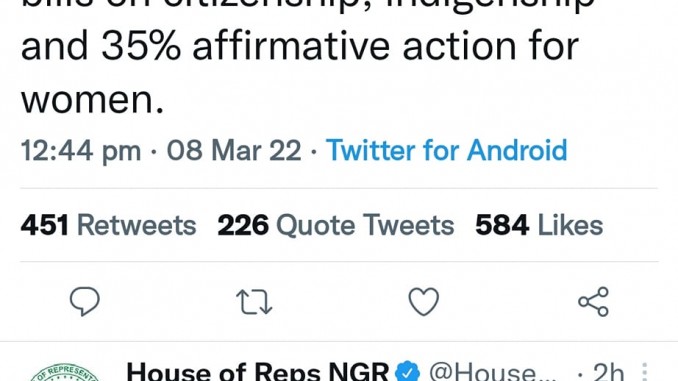Open the Twitter for Android link
Viewport: 678px width, 381px height.
click(446, 150)
